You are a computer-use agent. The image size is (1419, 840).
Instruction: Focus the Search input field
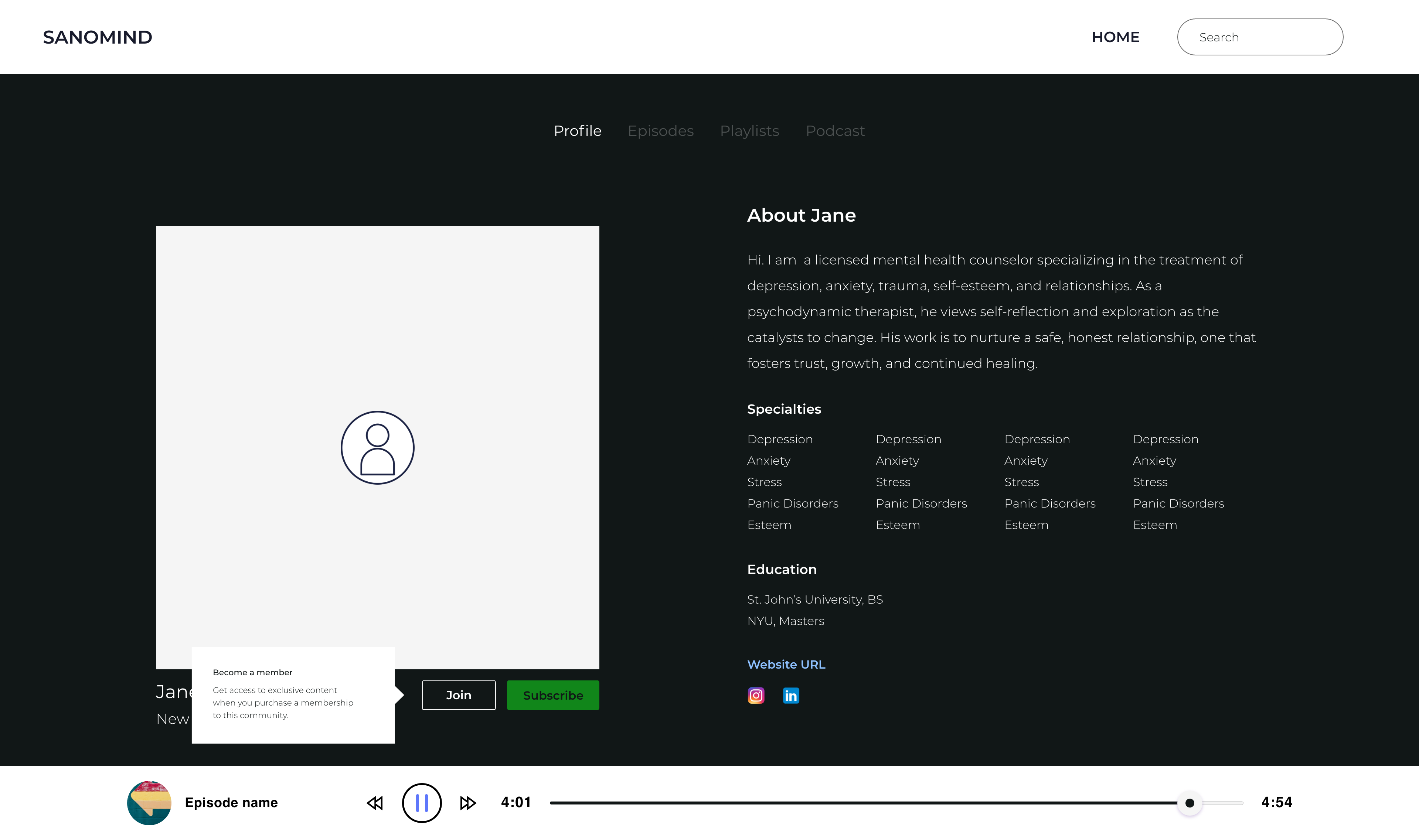coord(1260,37)
